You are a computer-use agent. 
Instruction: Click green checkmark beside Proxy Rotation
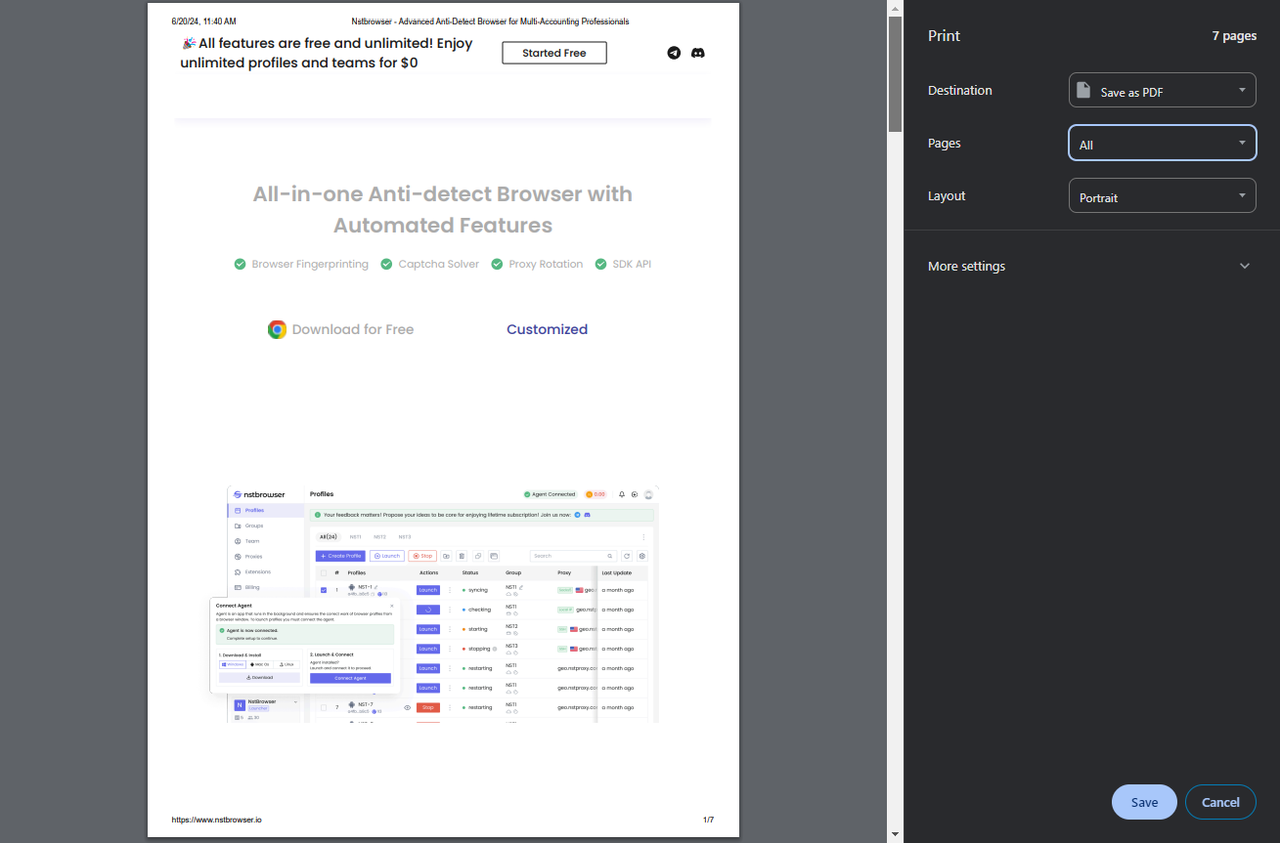[497, 264]
